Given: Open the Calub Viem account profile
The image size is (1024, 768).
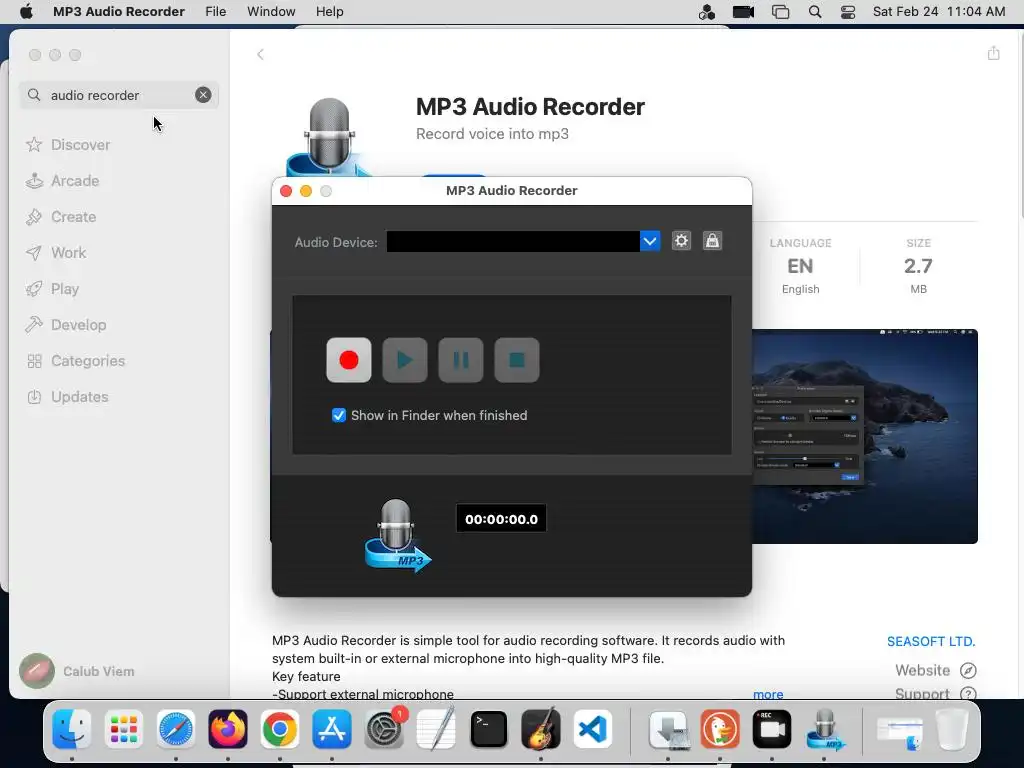Looking at the screenshot, I should [77, 671].
